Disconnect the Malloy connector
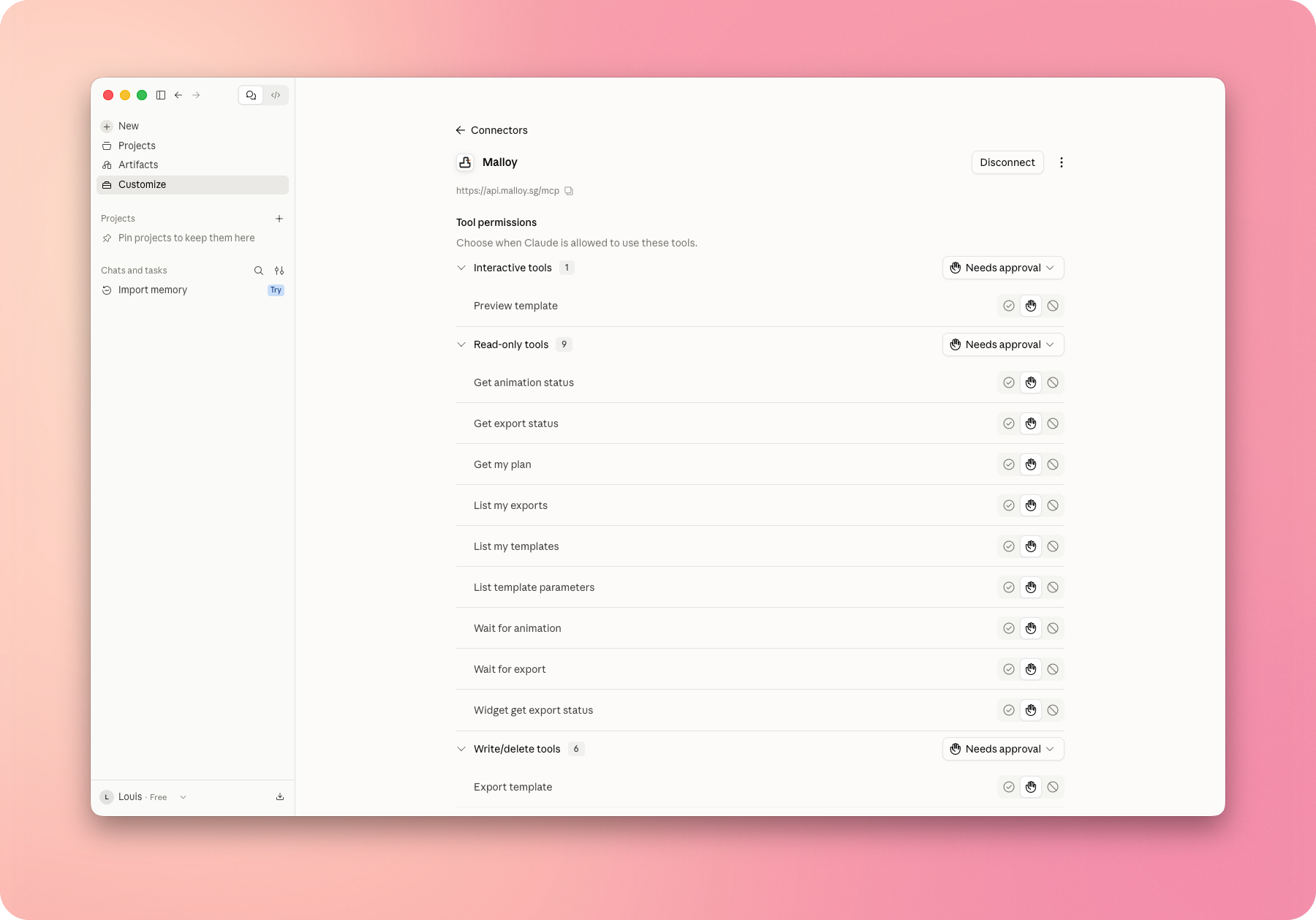 pos(1007,162)
